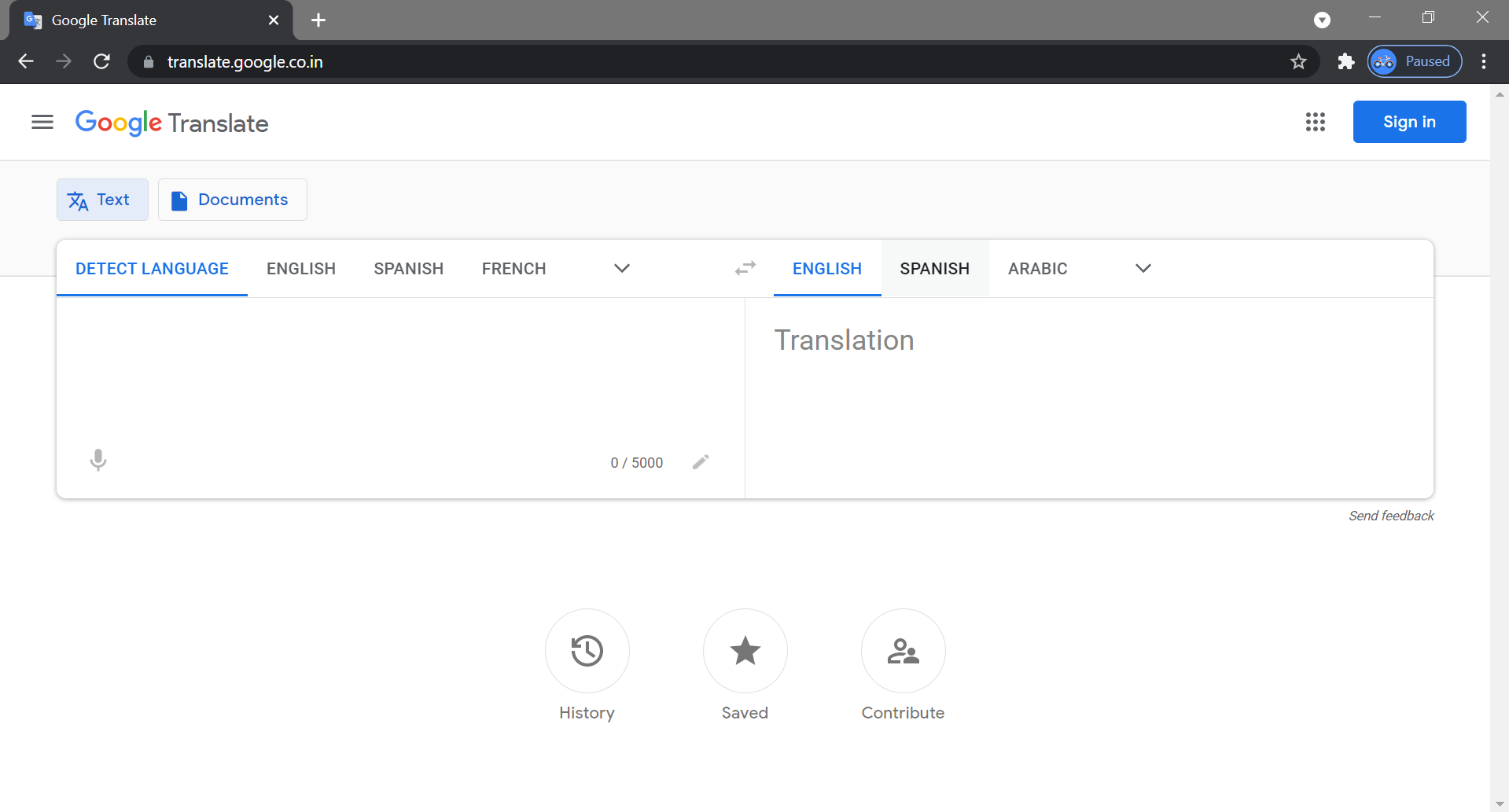Open translation History
The image size is (1509, 812).
coord(587,651)
